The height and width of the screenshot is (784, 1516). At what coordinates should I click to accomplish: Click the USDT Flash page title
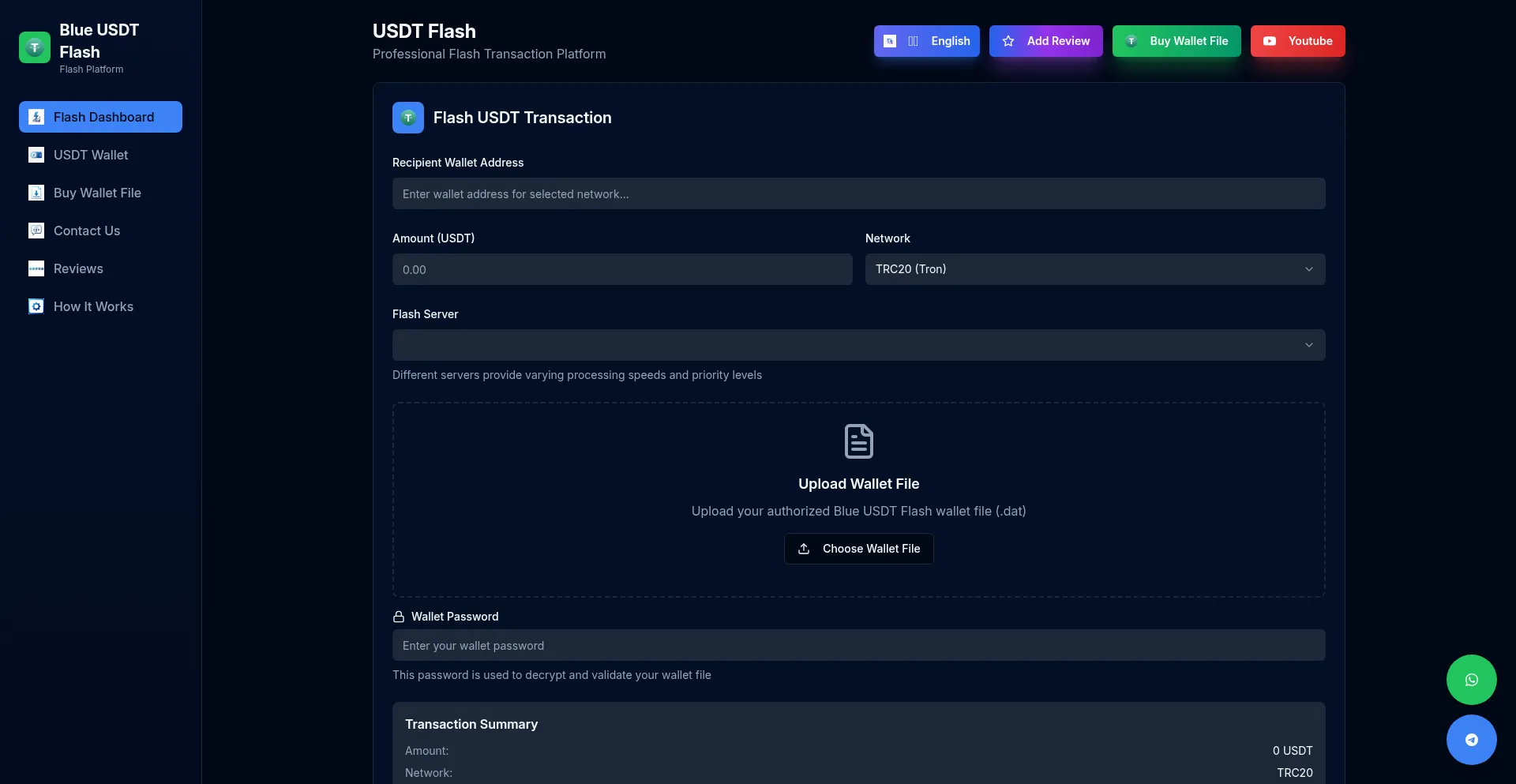click(424, 31)
